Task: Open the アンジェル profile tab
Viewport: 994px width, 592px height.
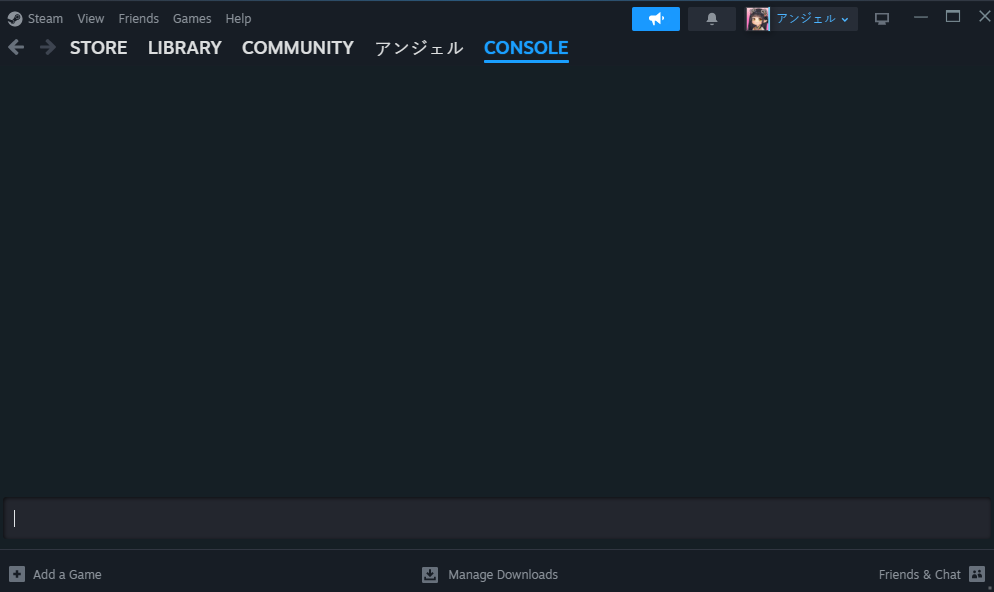Action: pos(419,48)
